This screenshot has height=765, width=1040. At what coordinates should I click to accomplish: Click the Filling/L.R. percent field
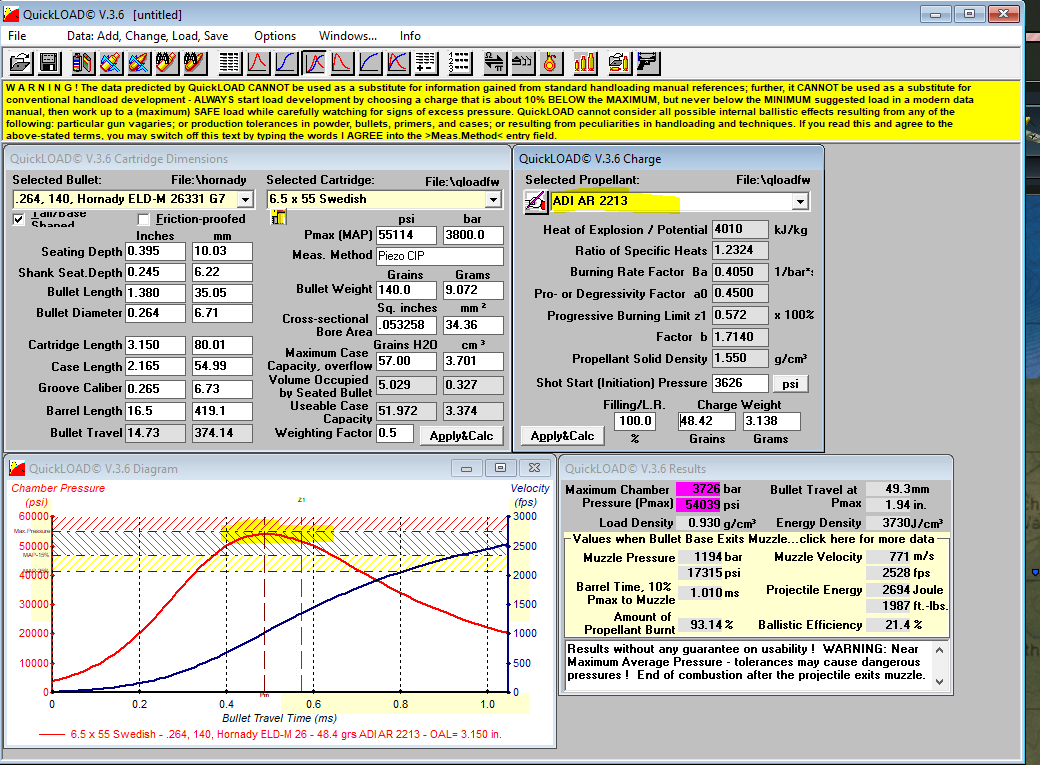pos(635,421)
